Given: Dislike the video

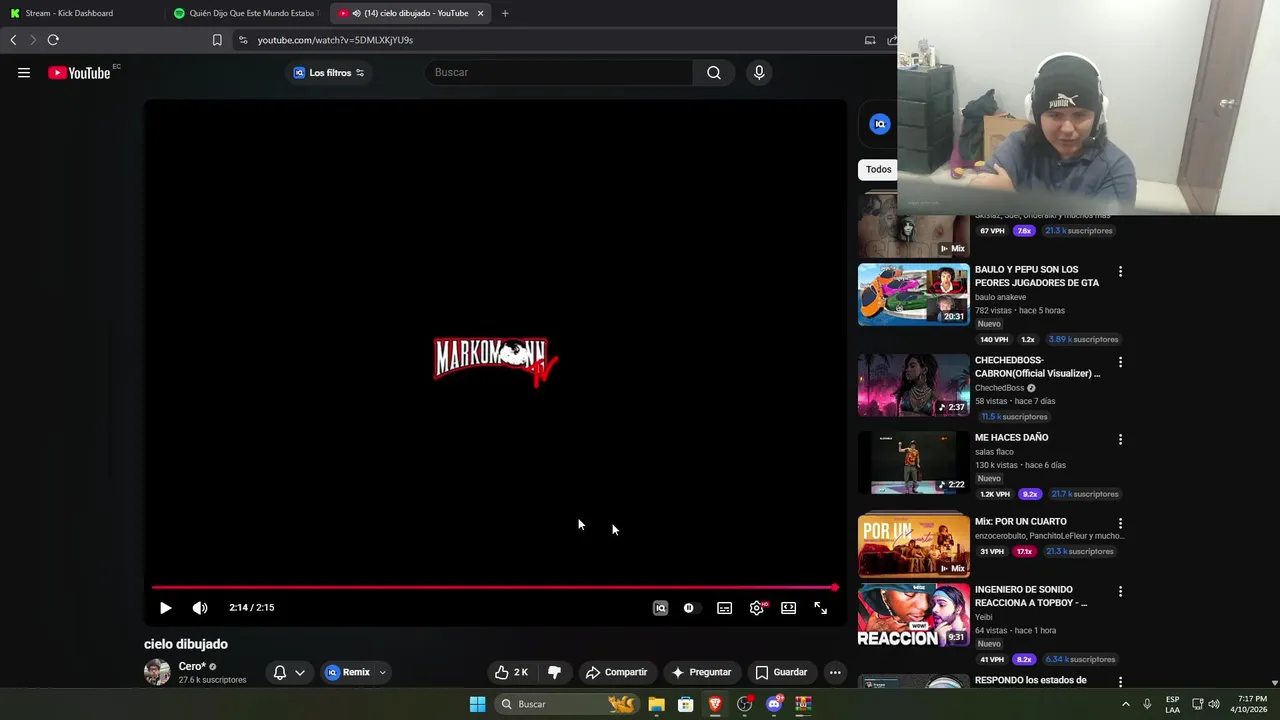Looking at the screenshot, I should tap(554, 672).
